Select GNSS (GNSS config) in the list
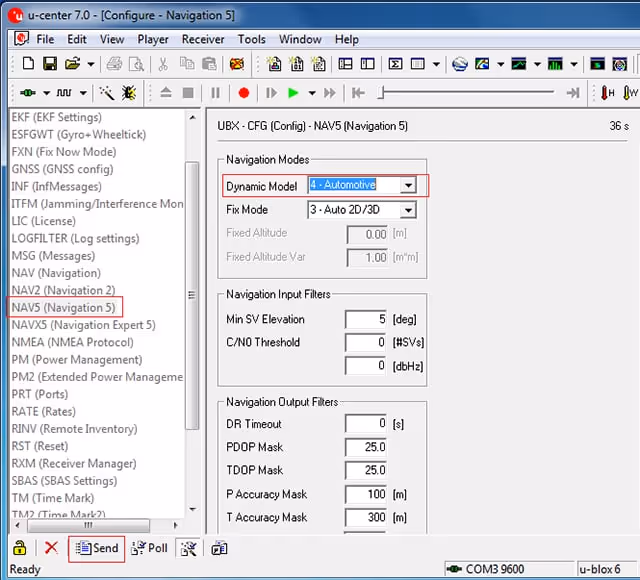The height and width of the screenshot is (580, 640). coord(62,169)
